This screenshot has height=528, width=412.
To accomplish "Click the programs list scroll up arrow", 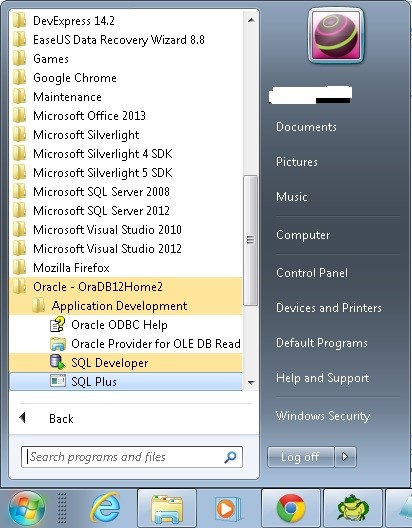I will pos(251,20).
